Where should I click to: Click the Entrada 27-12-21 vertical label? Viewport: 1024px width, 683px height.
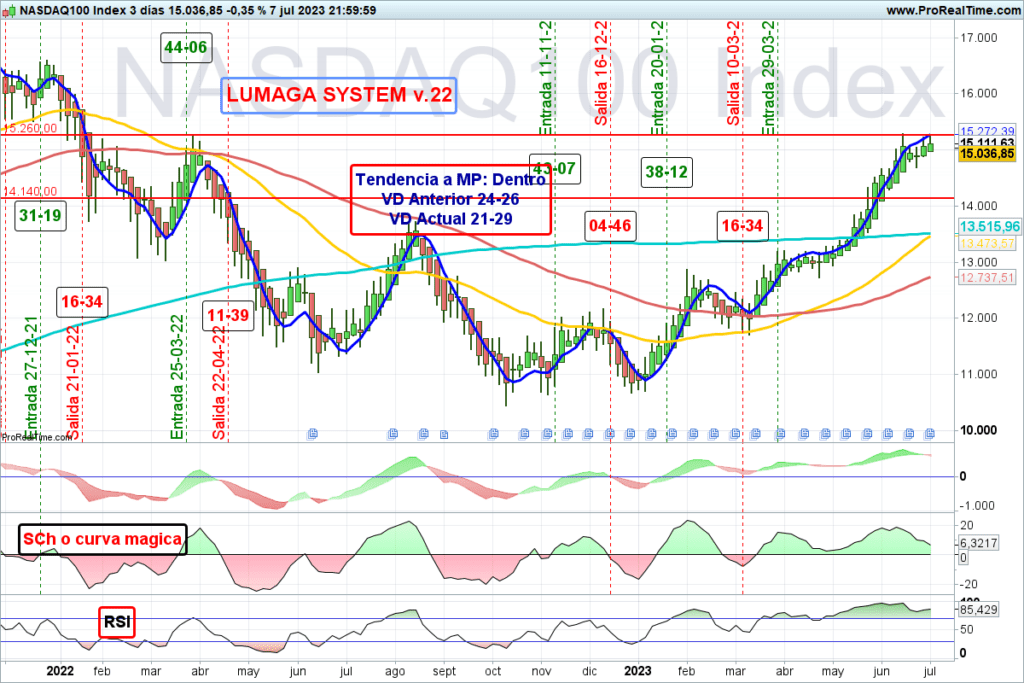[31, 377]
